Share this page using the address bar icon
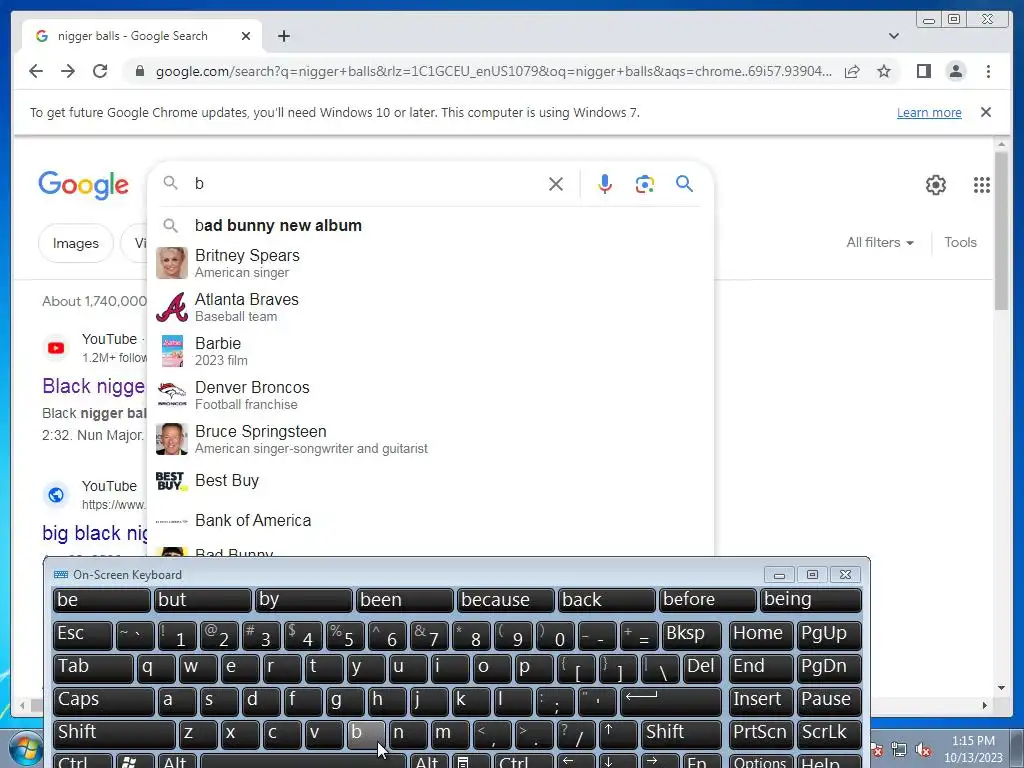The image size is (1024, 768). 852,71
